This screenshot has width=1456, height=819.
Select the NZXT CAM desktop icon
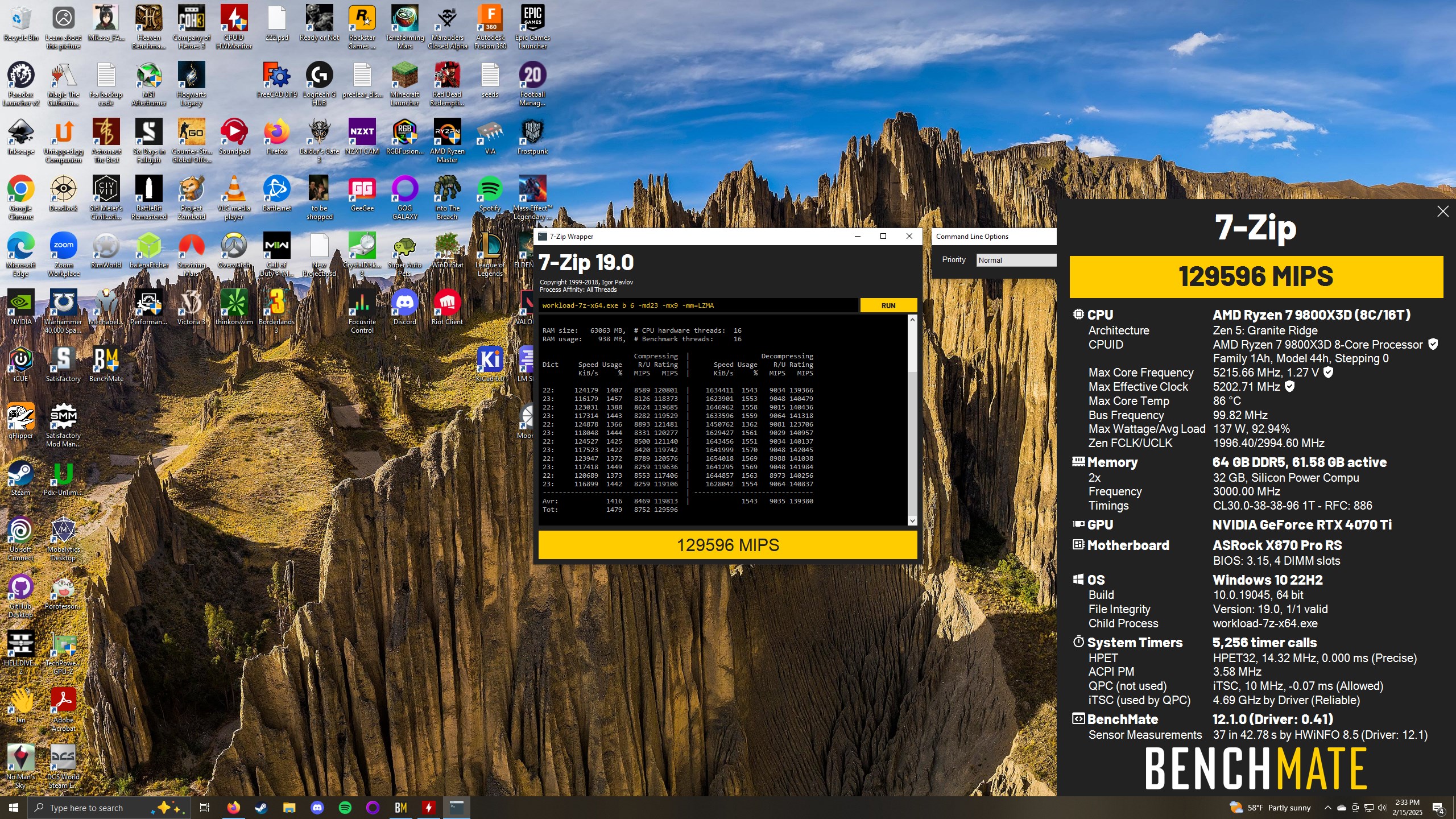pyautogui.click(x=362, y=137)
